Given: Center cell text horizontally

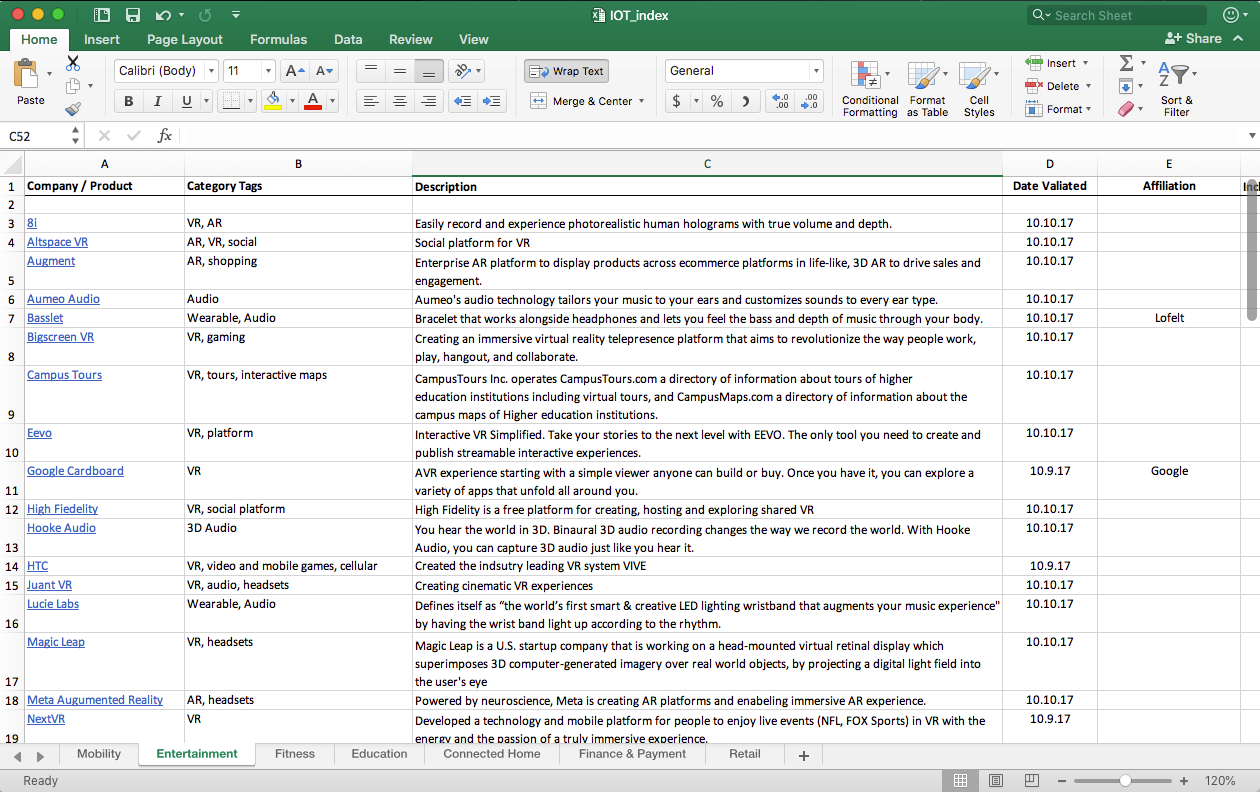Looking at the screenshot, I should click(x=400, y=101).
